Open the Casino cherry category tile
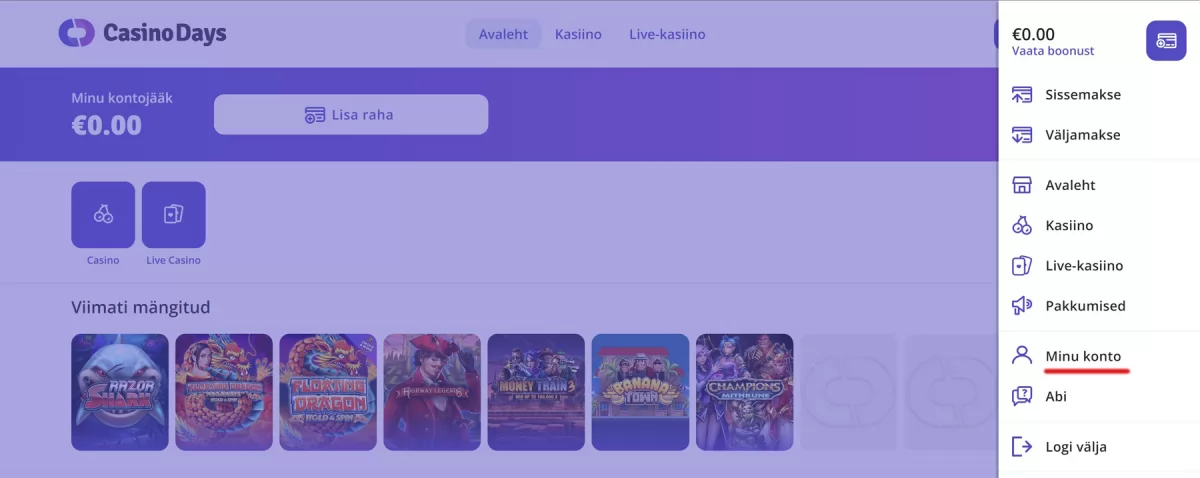The height and width of the screenshot is (478, 1200). (x=103, y=214)
